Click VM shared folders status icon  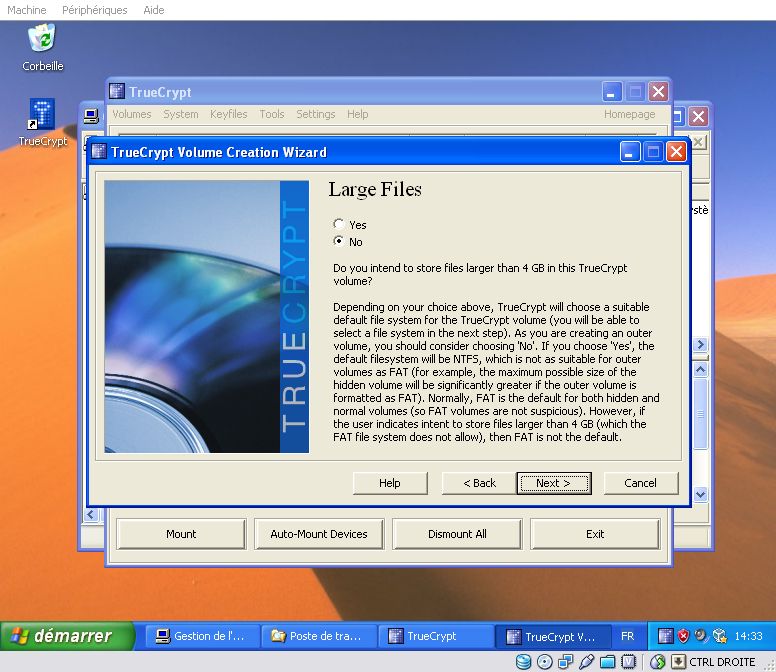pos(607,662)
